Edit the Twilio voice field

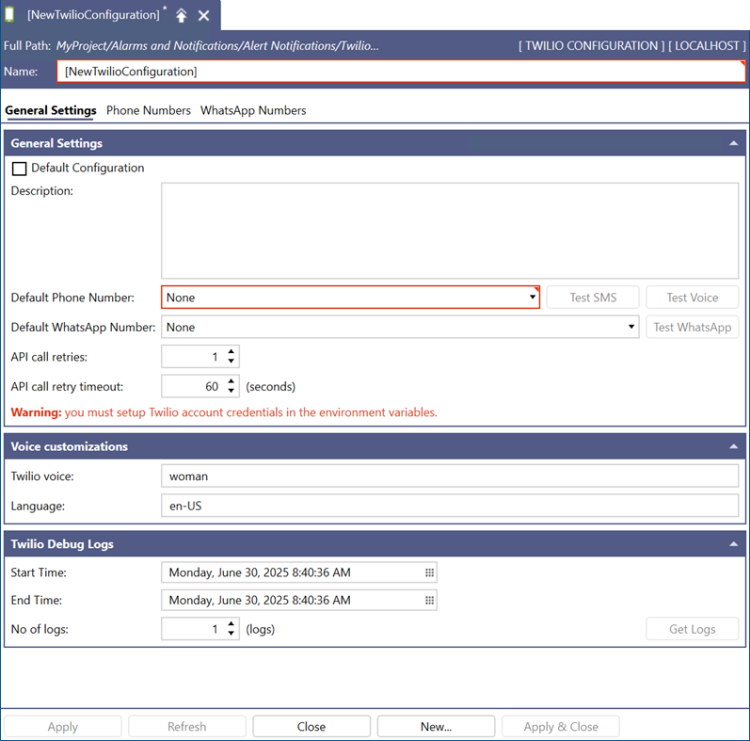tap(450, 477)
